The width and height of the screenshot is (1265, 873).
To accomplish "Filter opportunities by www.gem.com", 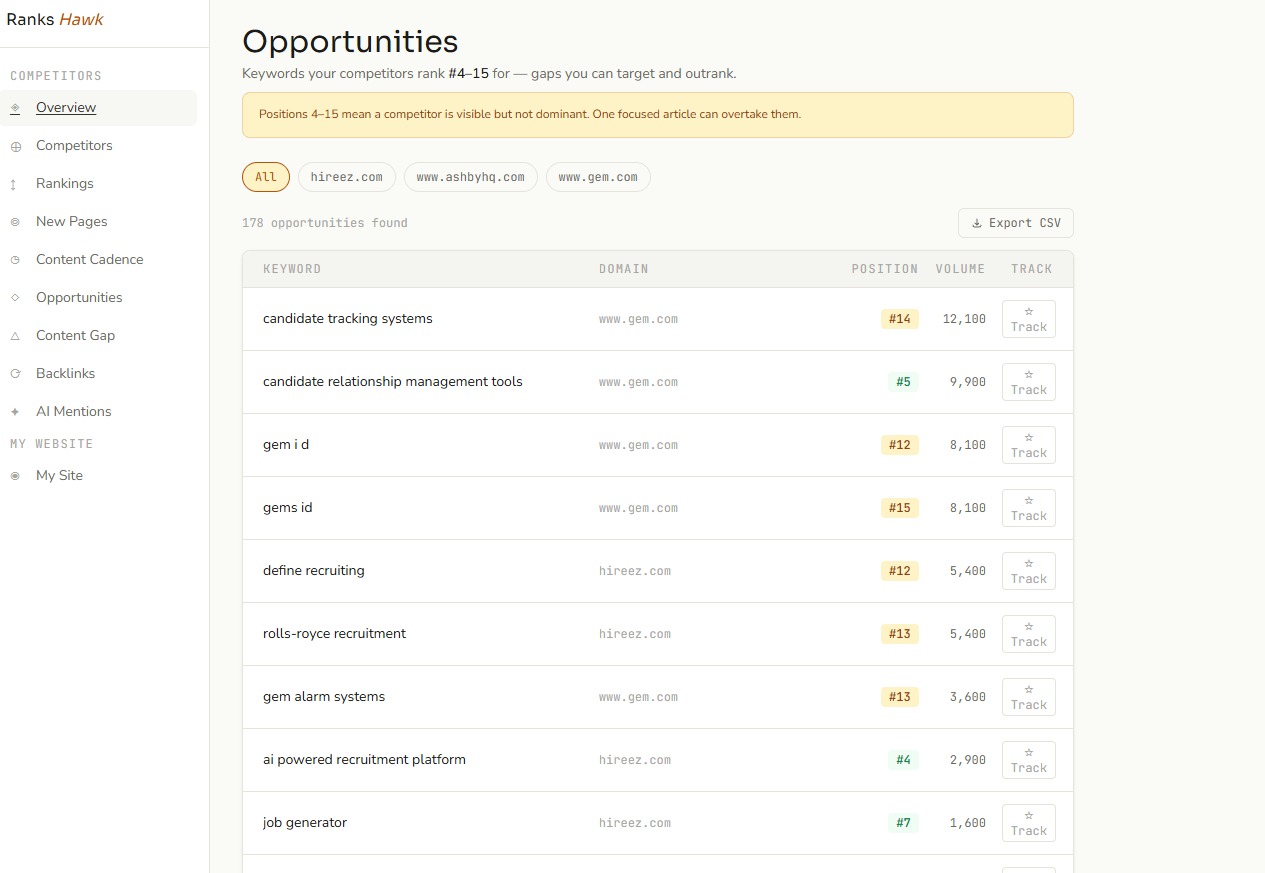I will coord(598,177).
